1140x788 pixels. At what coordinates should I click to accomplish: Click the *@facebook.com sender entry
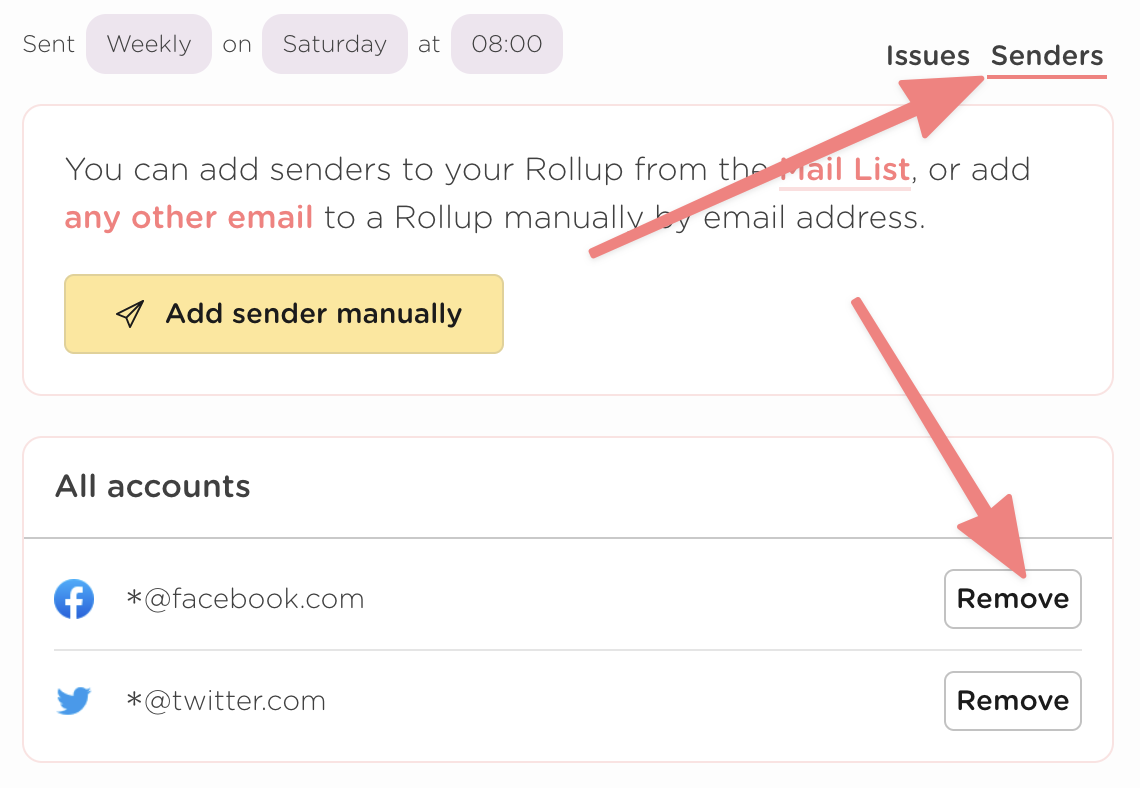245,598
